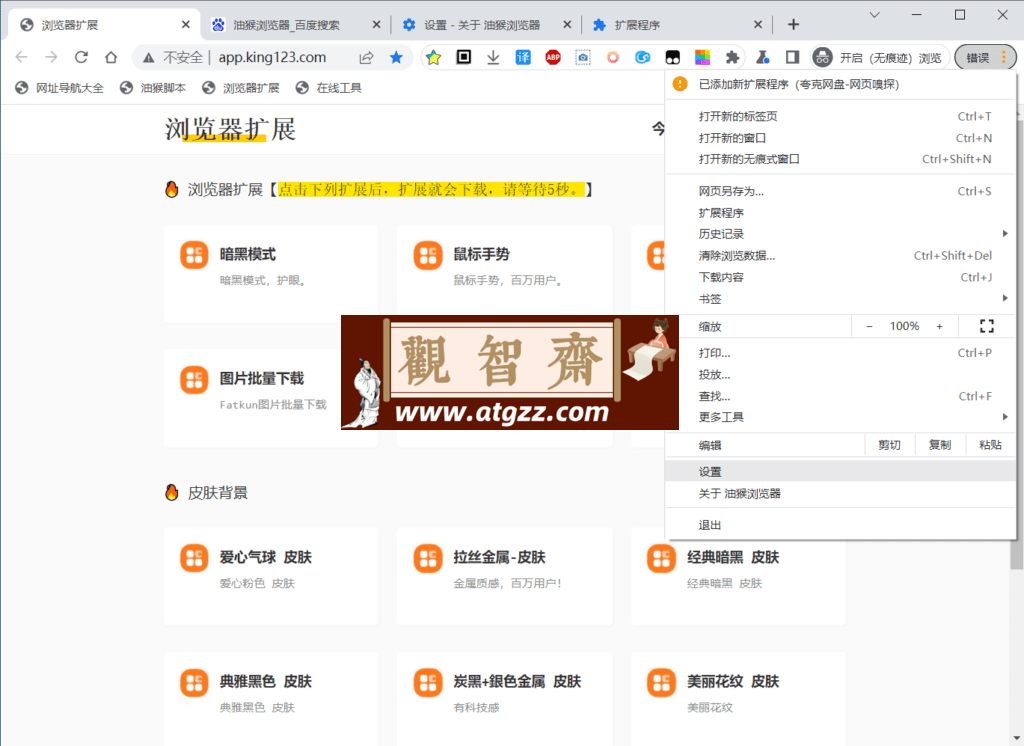Decrease zoom with minus button

click(x=869, y=326)
